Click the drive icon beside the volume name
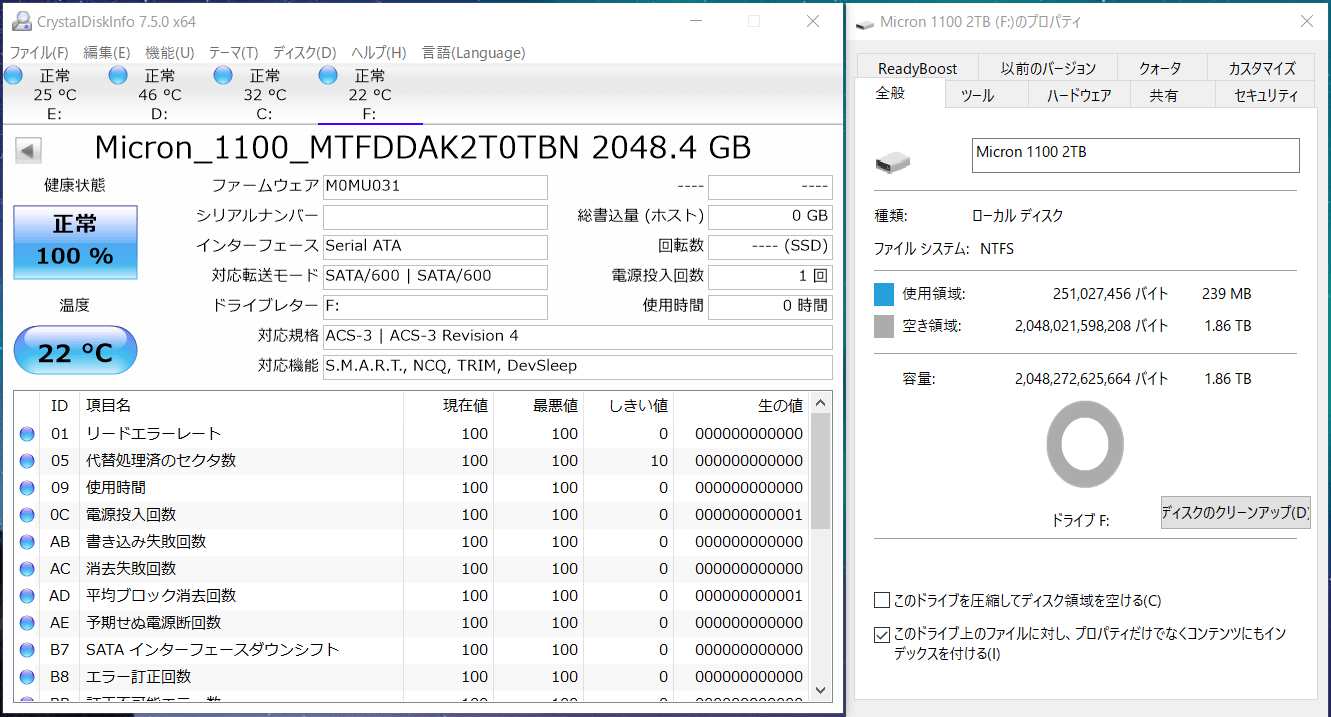The width and height of the screenshot is (1331, 717). (x=893, y=161)
